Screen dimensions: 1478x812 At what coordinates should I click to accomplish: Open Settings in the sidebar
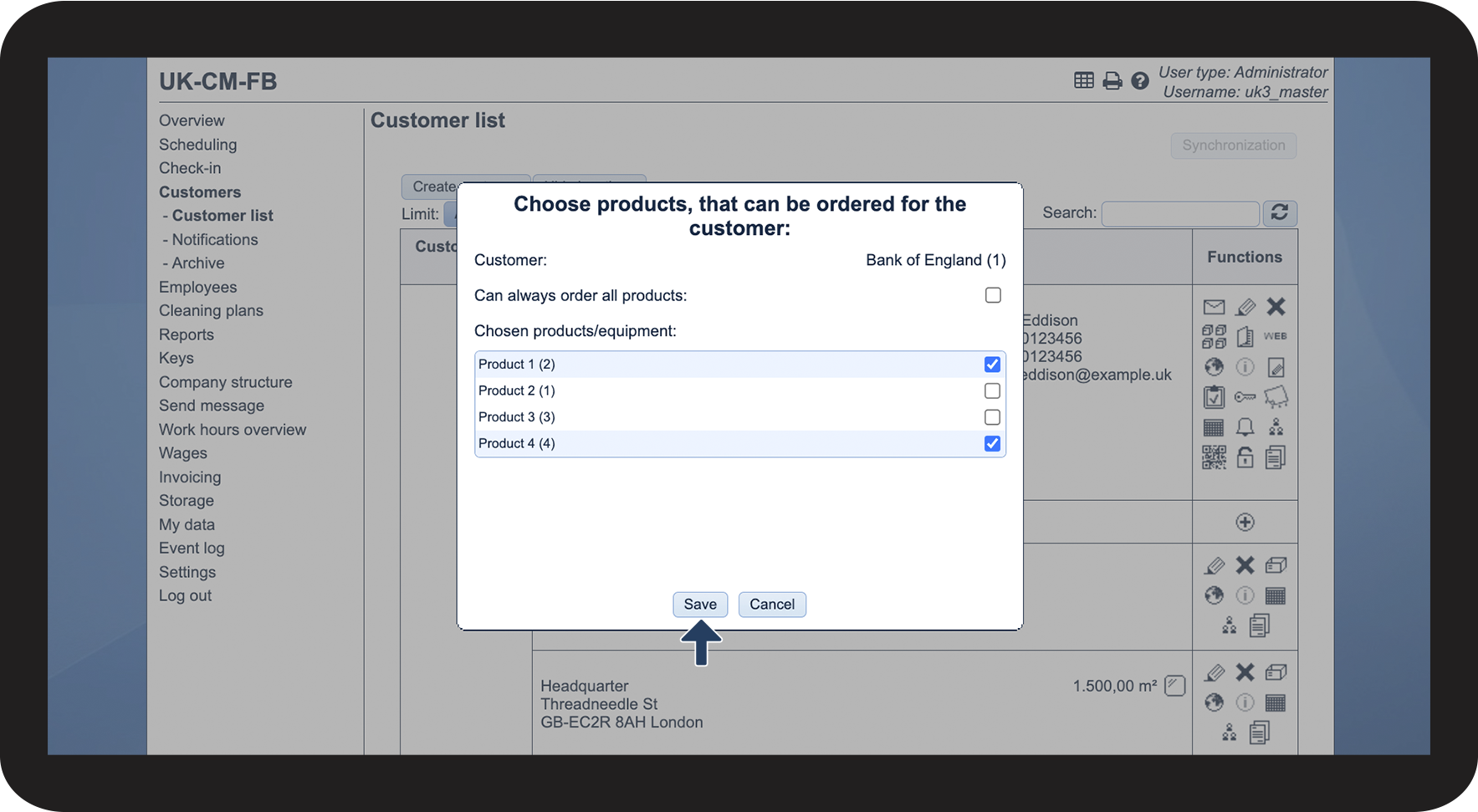point(187,572)
